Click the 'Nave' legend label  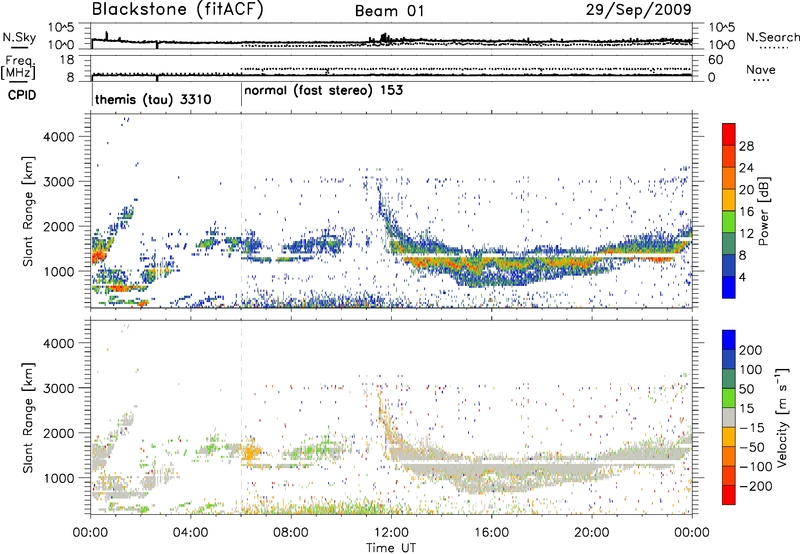click(x=761, y=69)
